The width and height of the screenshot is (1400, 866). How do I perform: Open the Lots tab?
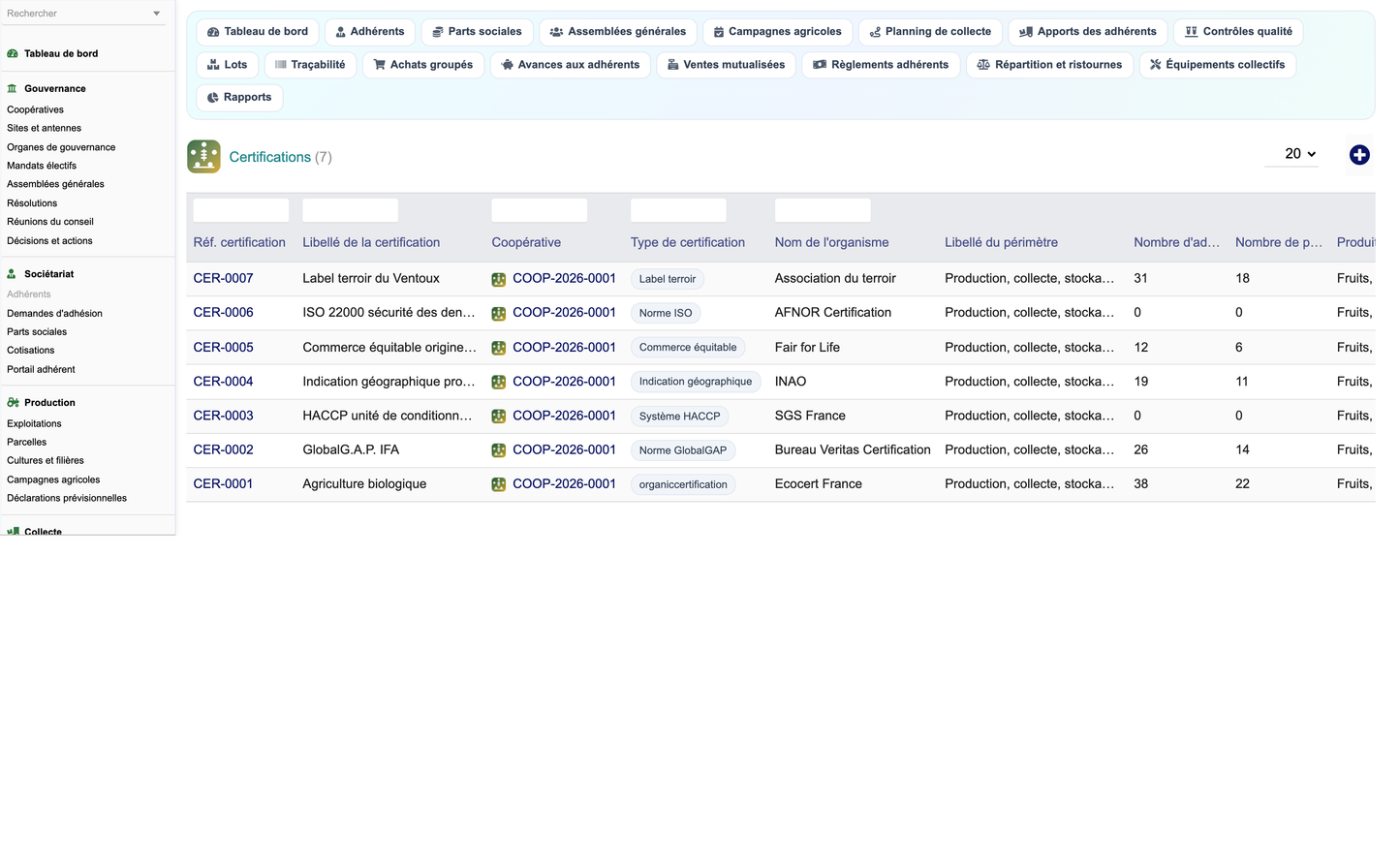click(x=228, y=65)
